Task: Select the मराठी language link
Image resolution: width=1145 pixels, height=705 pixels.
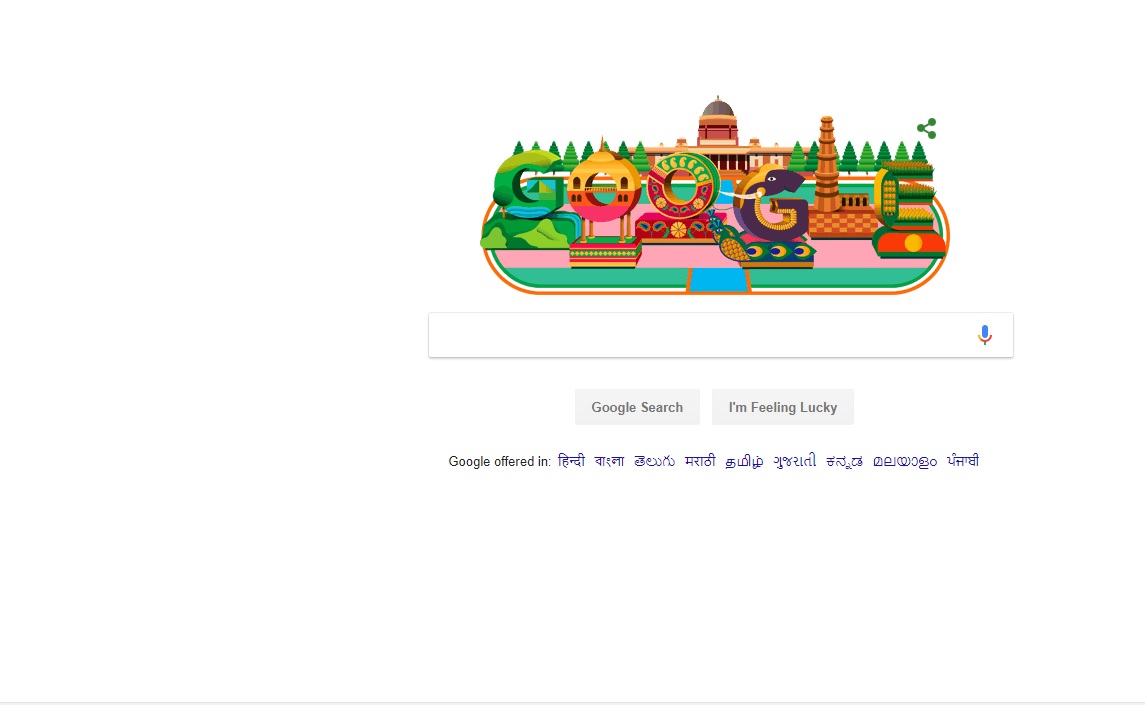Action: click(700, 461)
